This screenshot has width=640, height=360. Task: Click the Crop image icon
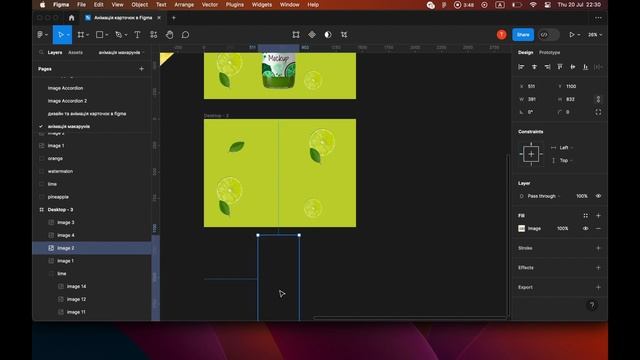pos(344,35)
